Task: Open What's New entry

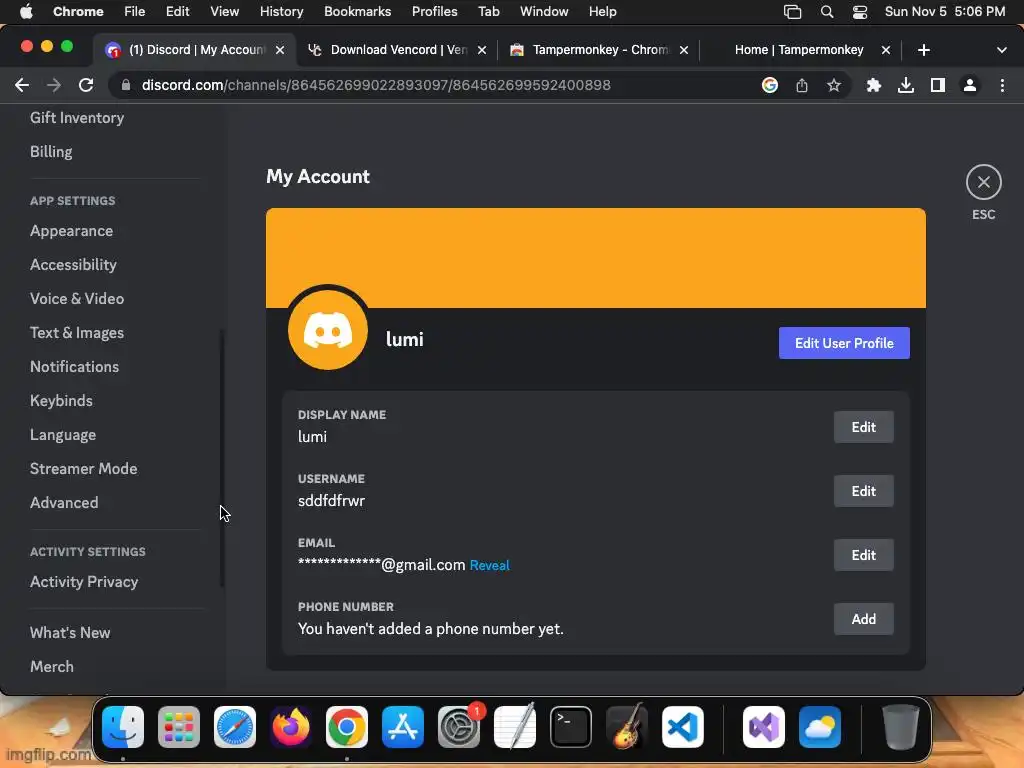Action: [x=70, y=632]
